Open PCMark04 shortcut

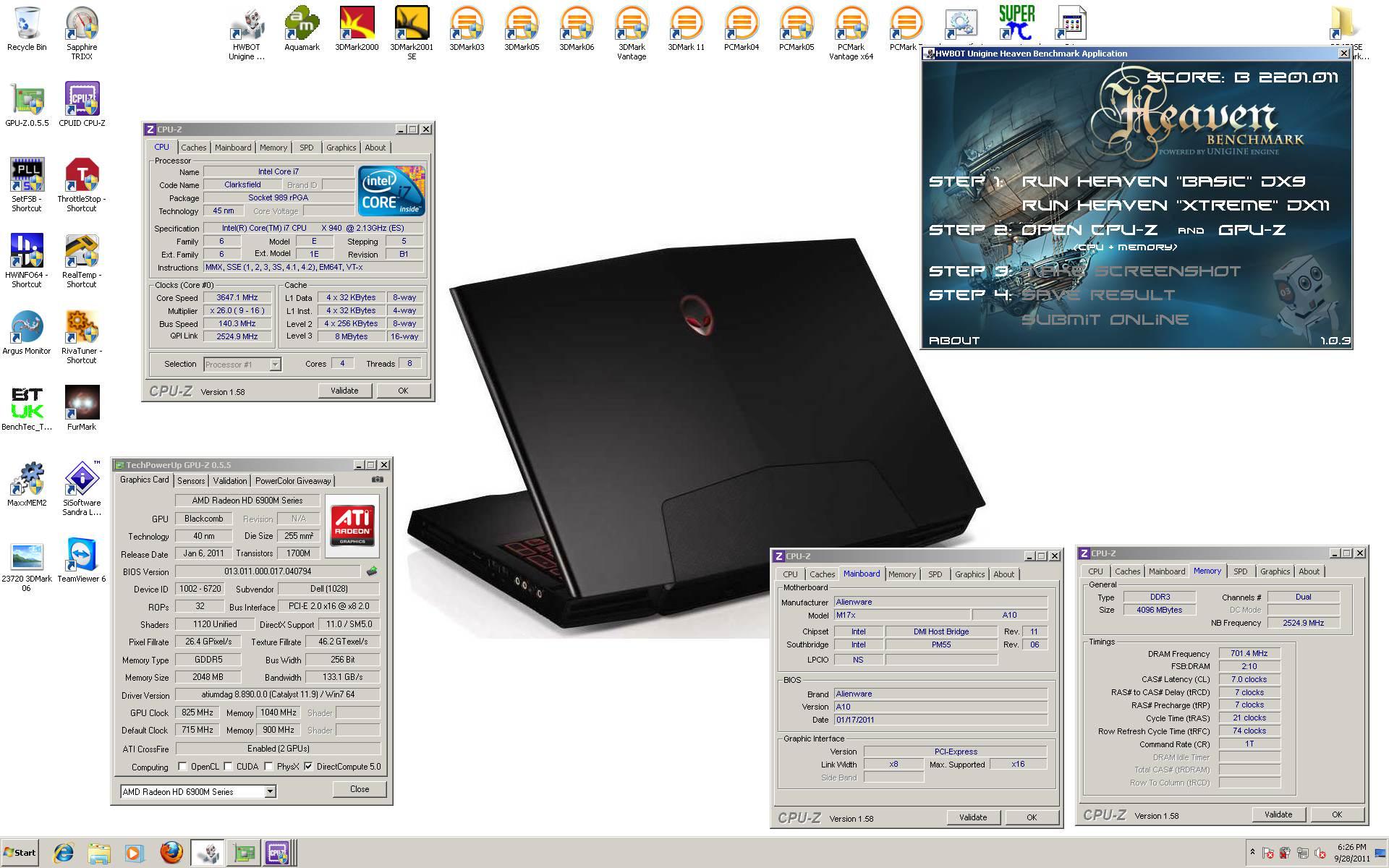[742, 29]
